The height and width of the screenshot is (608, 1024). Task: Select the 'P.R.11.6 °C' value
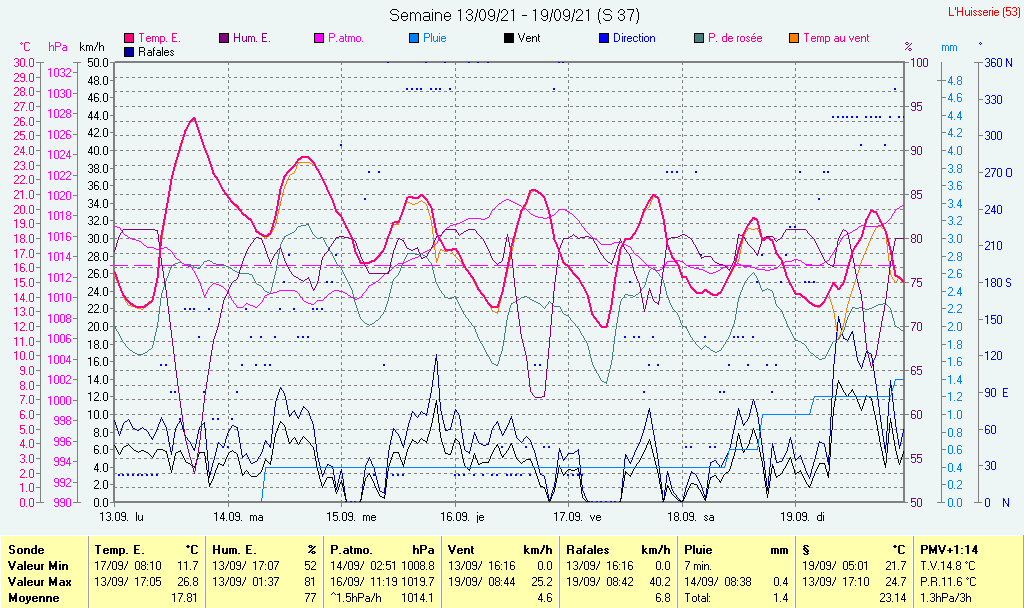click(948, 582)
